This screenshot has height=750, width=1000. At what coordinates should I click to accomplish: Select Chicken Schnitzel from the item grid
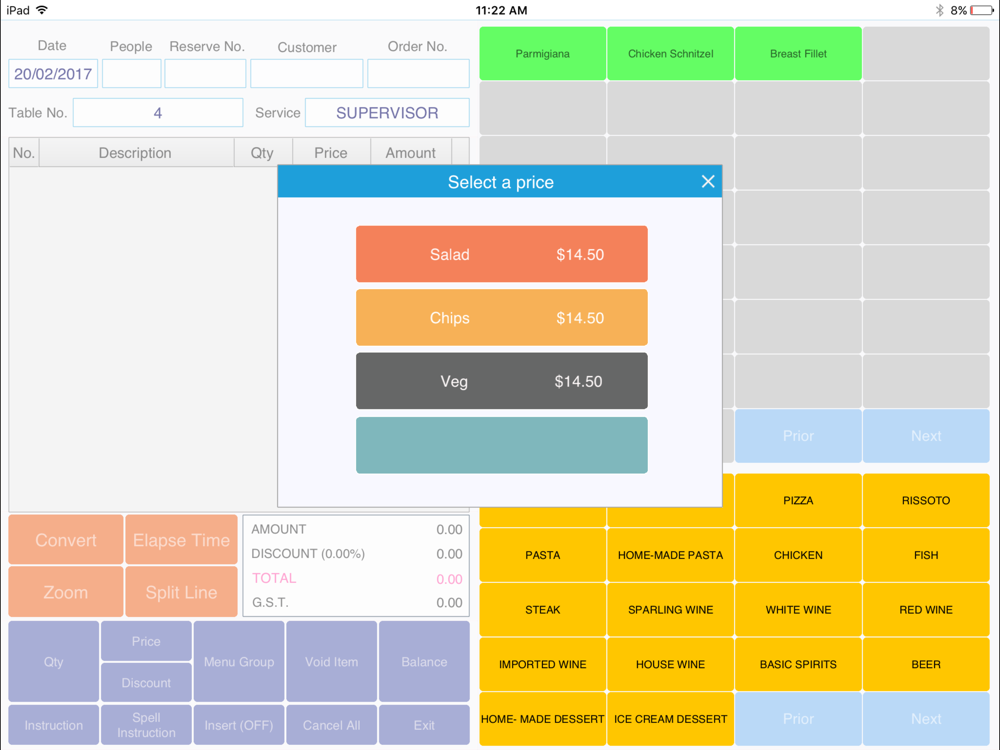pyautogui.click(x=670, y=54)
